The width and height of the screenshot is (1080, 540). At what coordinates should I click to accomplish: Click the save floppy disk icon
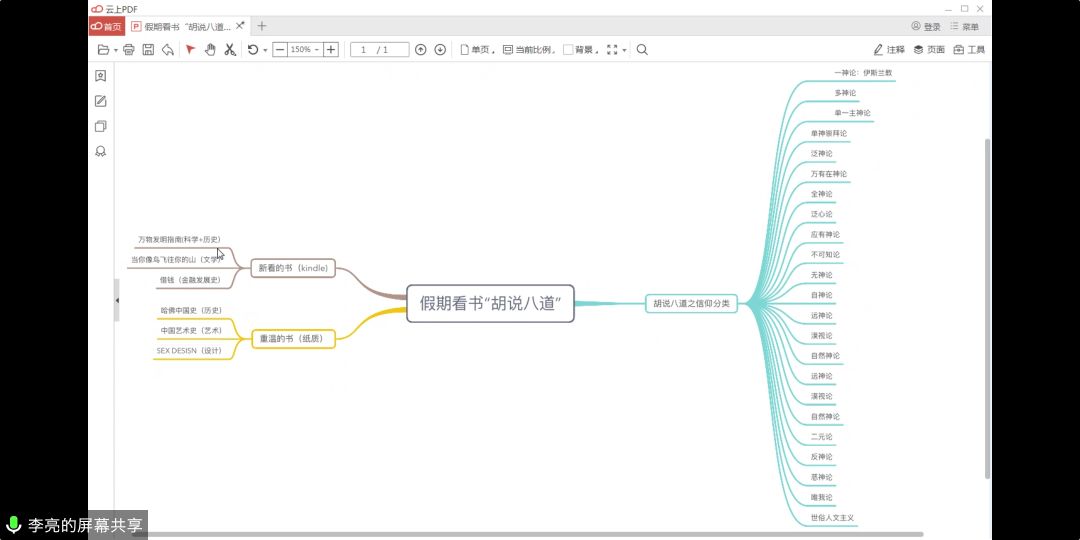coord(148,49)
